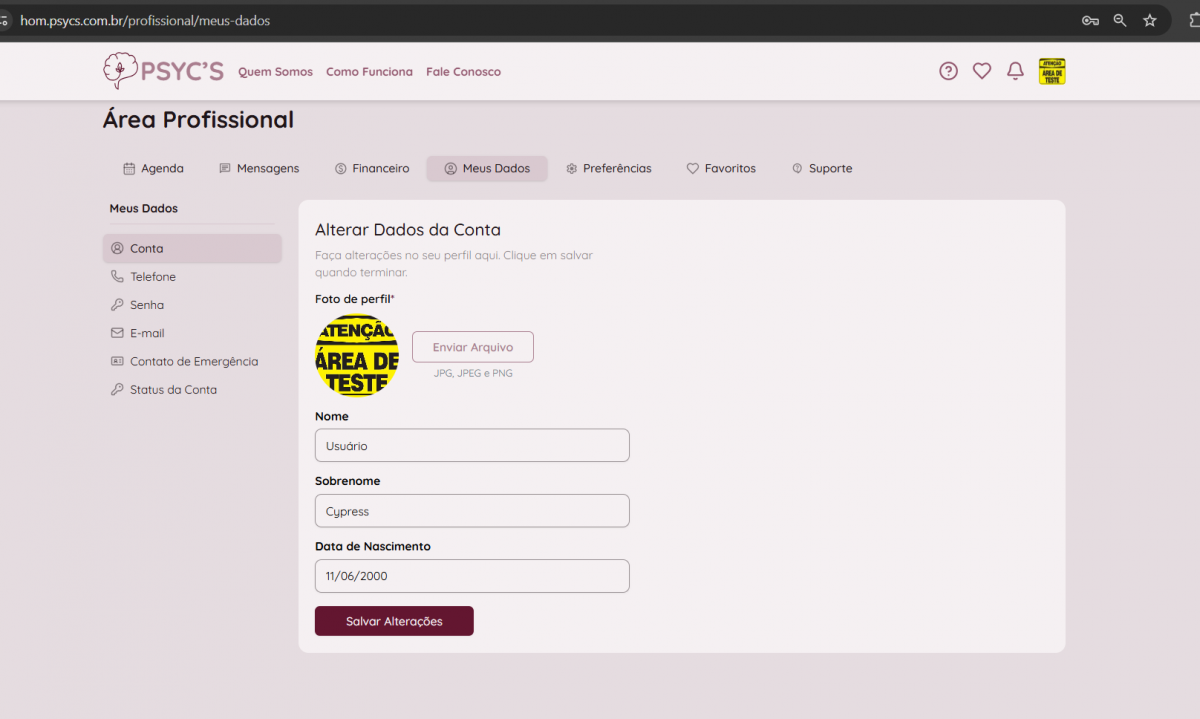Select Senha in the sidebar
The width and height of the screenshot is (1200, 719).
[x=147, y=305]
